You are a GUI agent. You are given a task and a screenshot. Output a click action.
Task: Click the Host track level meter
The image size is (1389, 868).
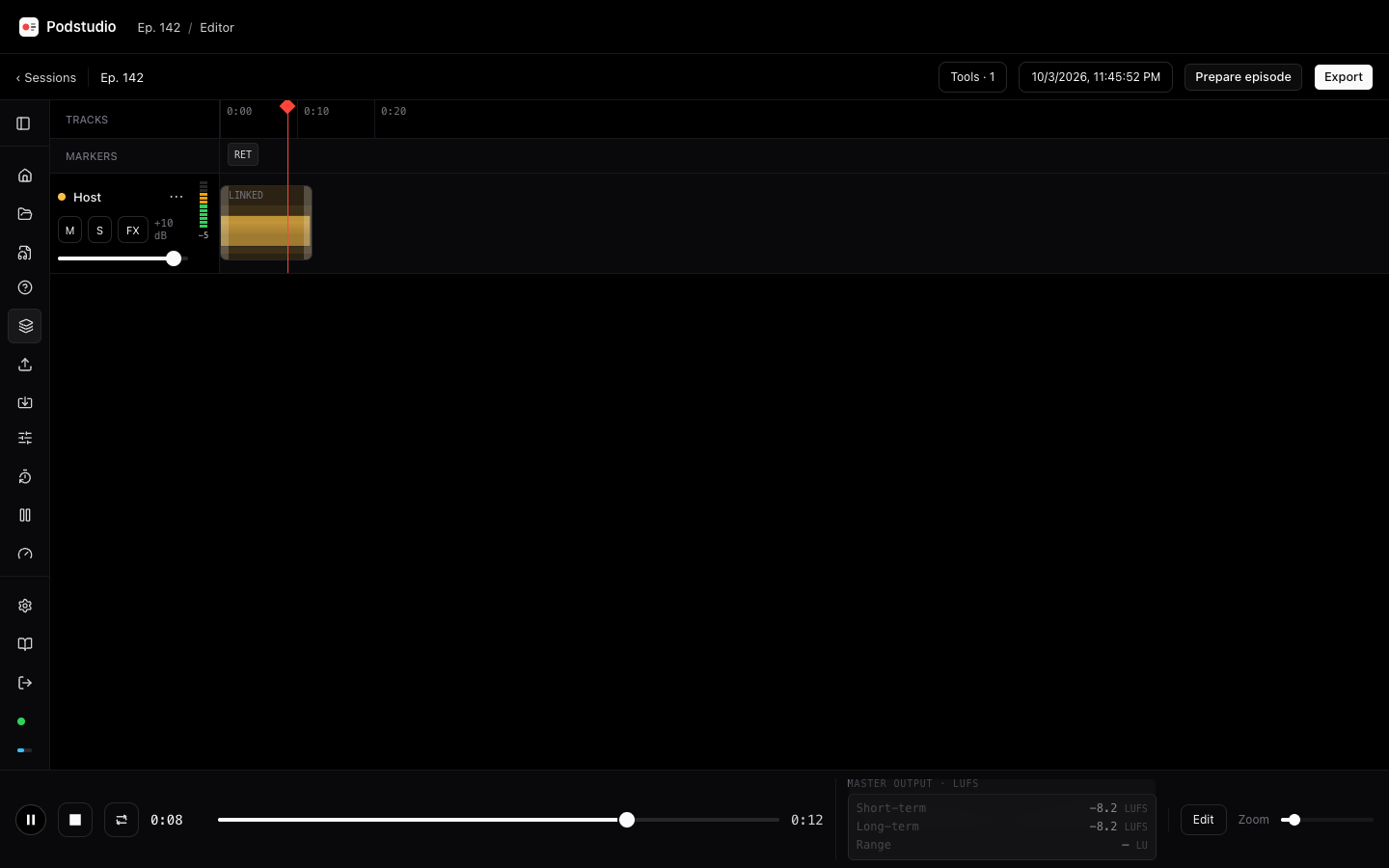point(204,204)
